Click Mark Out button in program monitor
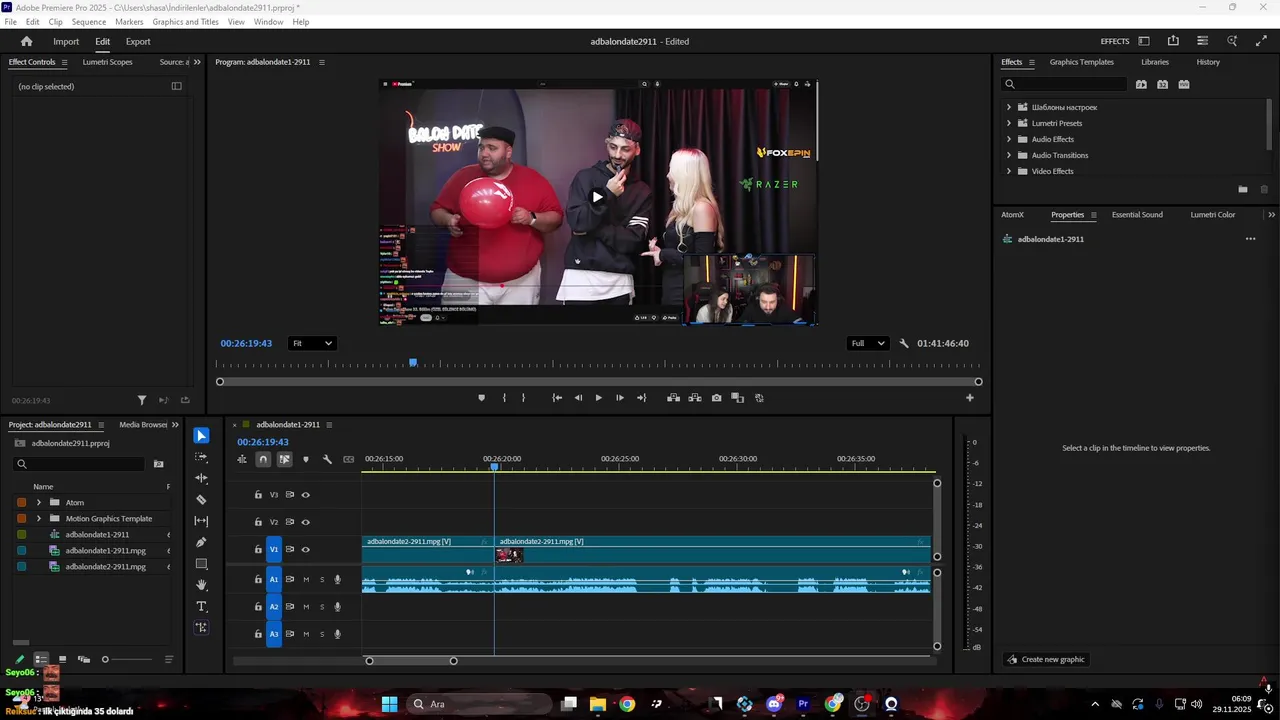This screenshot has width=1280, height=720. pyautogui.click(x=523, y=398)
